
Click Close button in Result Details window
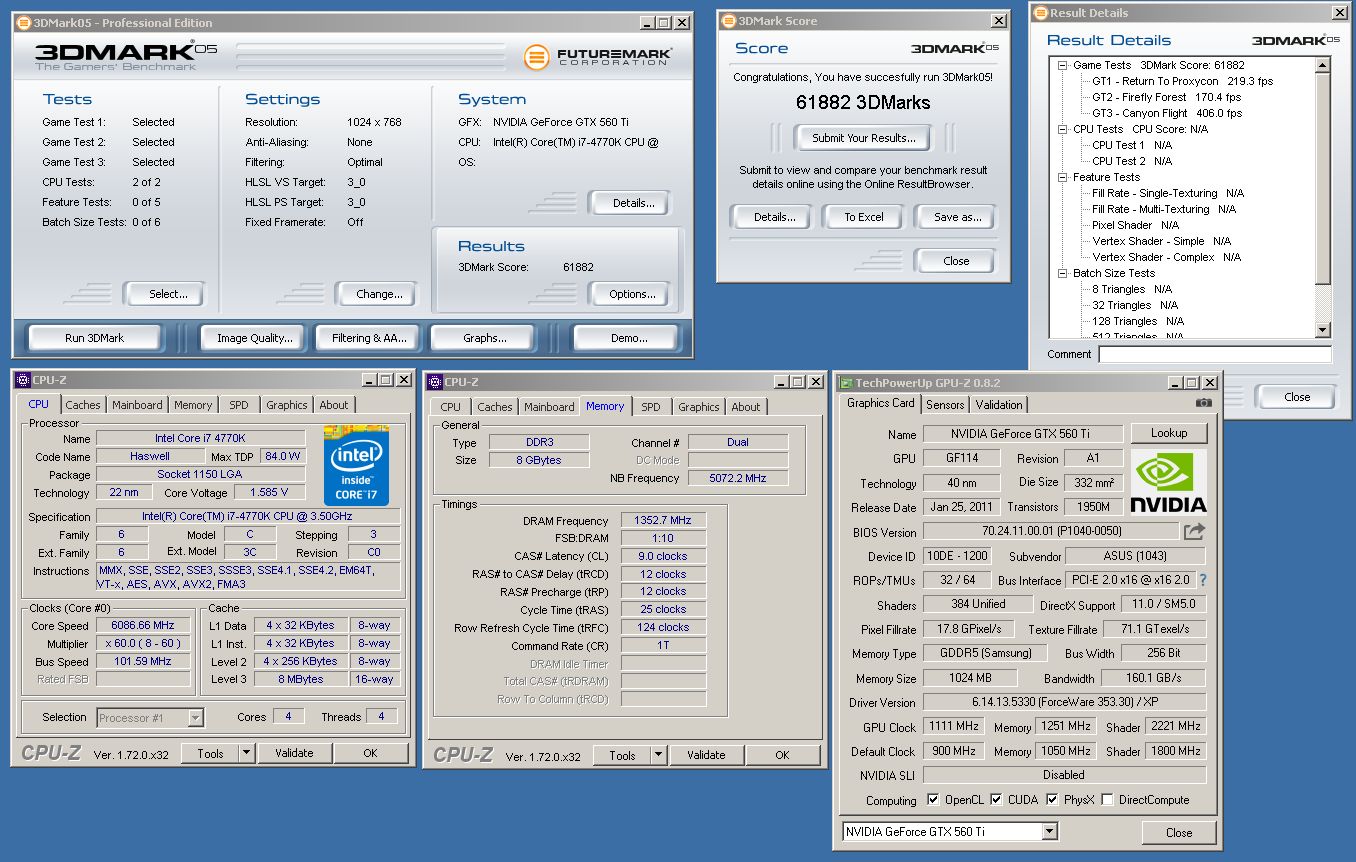click(x=1297, y=397)
